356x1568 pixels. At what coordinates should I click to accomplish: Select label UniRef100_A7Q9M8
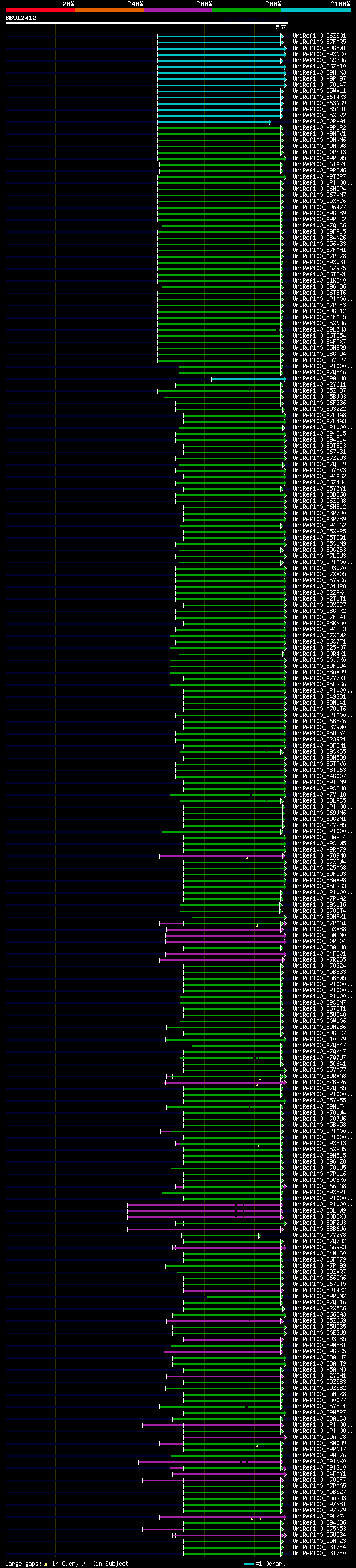(x=319, y=856)
